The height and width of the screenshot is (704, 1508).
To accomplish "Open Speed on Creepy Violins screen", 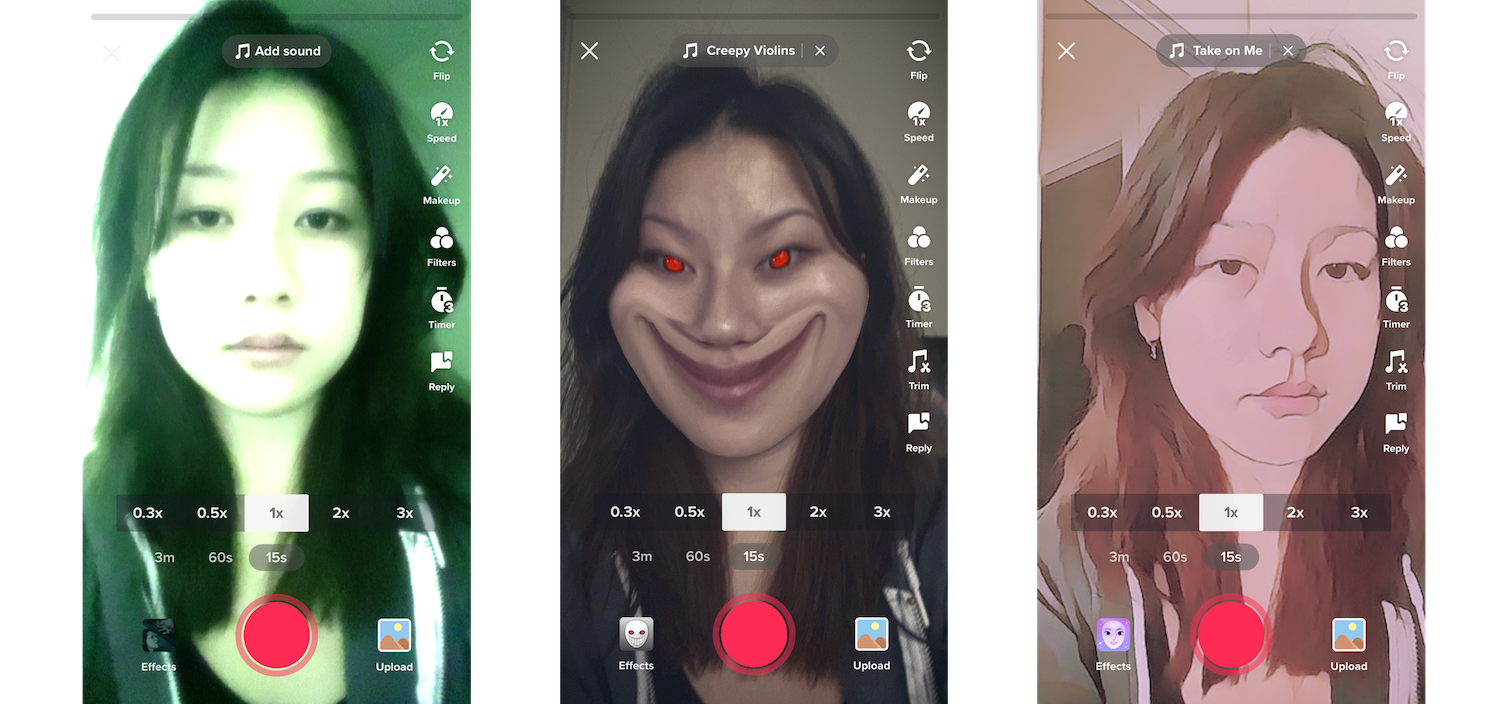I will (x=918, y=113).
